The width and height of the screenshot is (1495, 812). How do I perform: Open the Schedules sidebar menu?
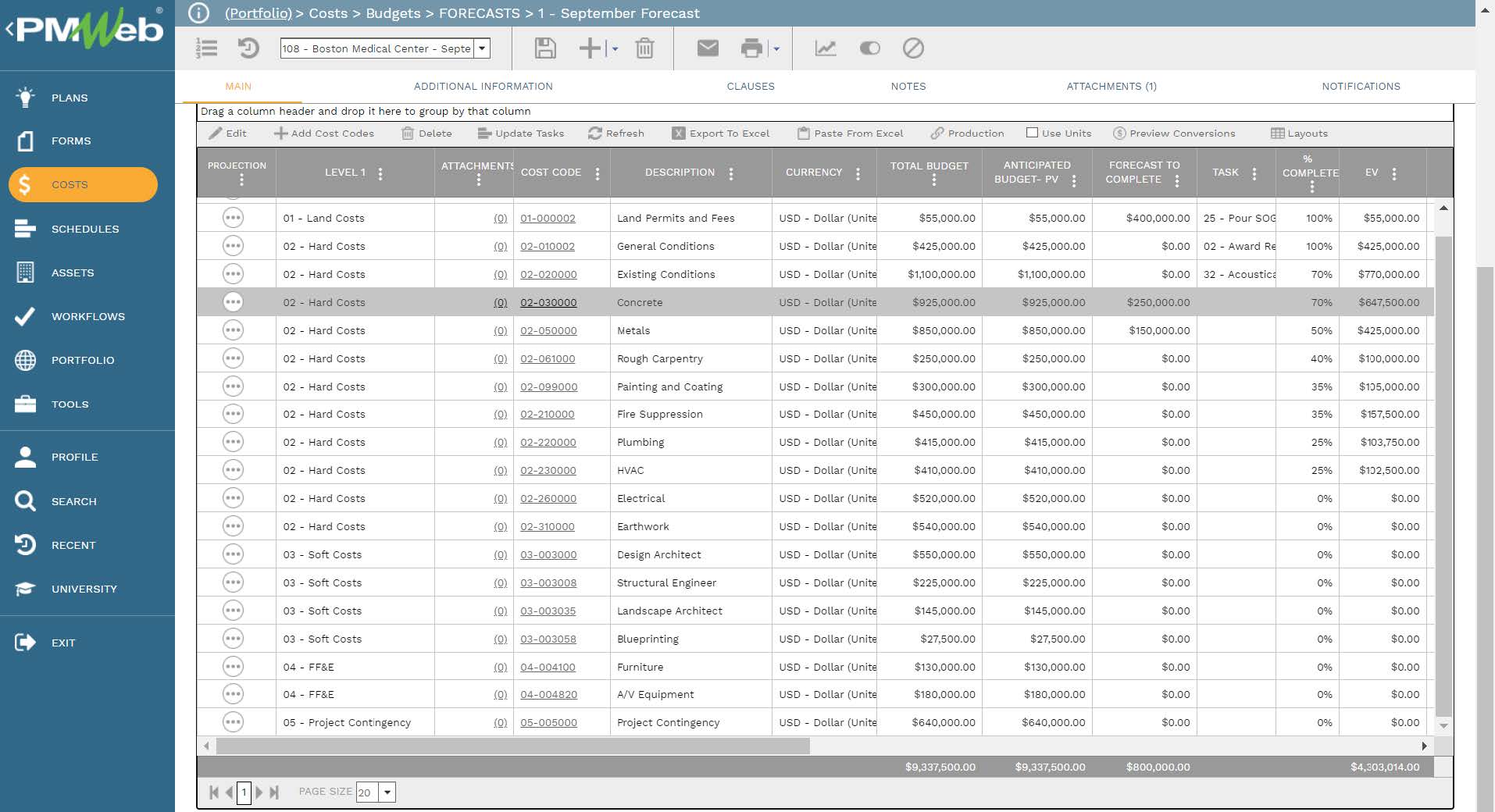(x=85, y=229)
